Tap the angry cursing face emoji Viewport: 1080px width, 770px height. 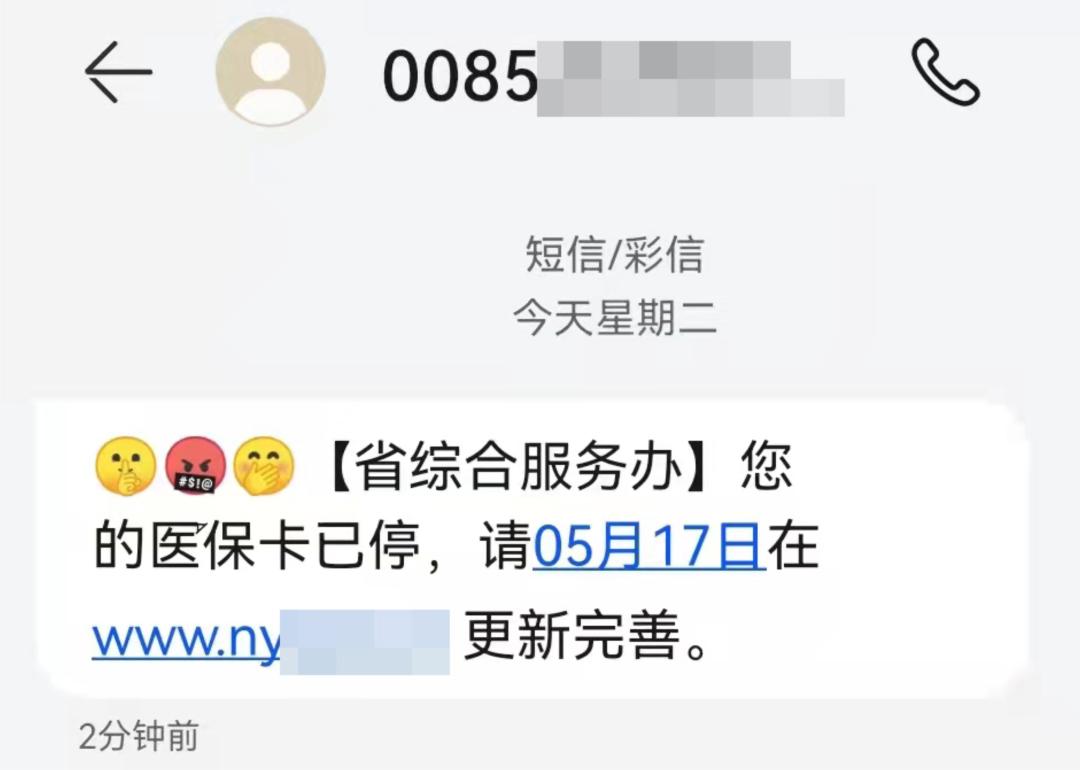coord(195,466)
